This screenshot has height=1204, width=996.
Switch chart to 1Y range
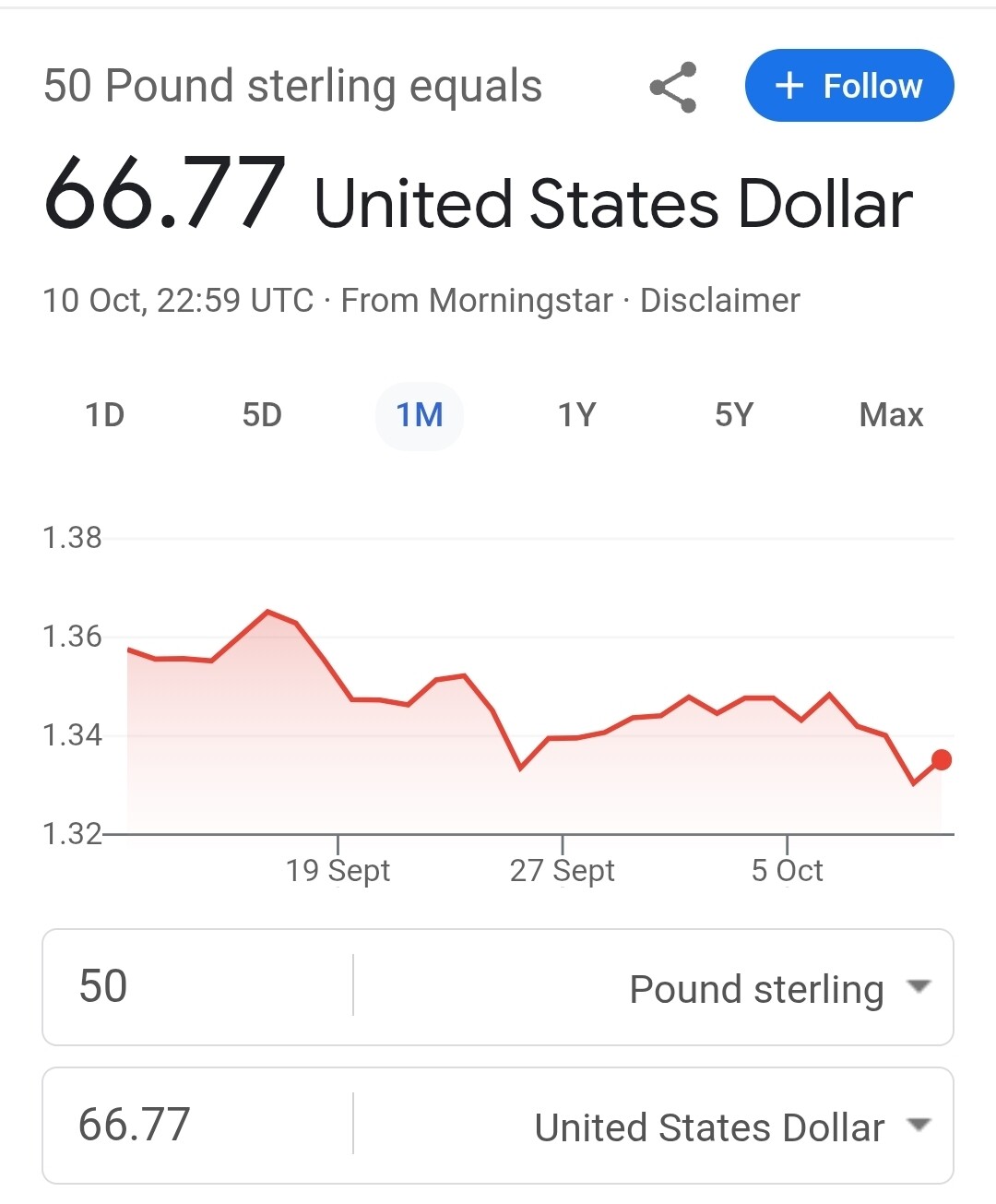[x=577, y=415]
